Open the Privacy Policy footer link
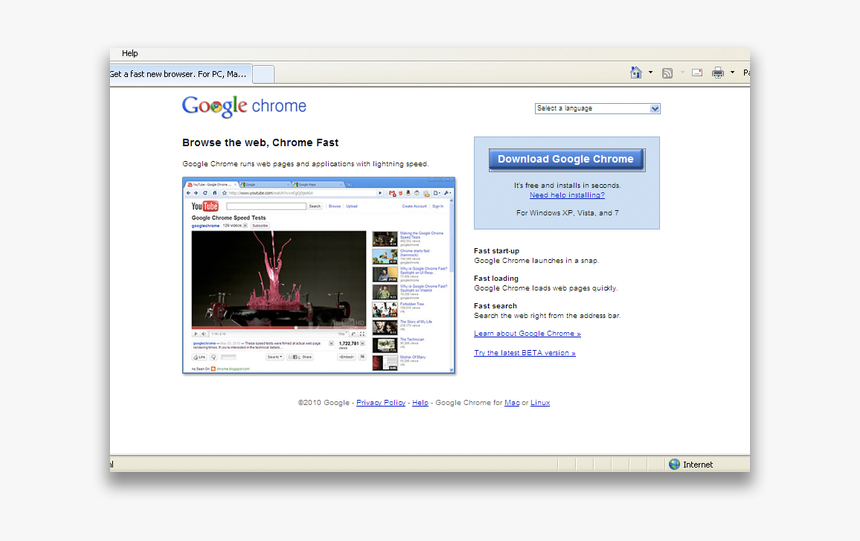Viewport: 860px width, 541px height. pyautogui.click(x=381, y=403)
